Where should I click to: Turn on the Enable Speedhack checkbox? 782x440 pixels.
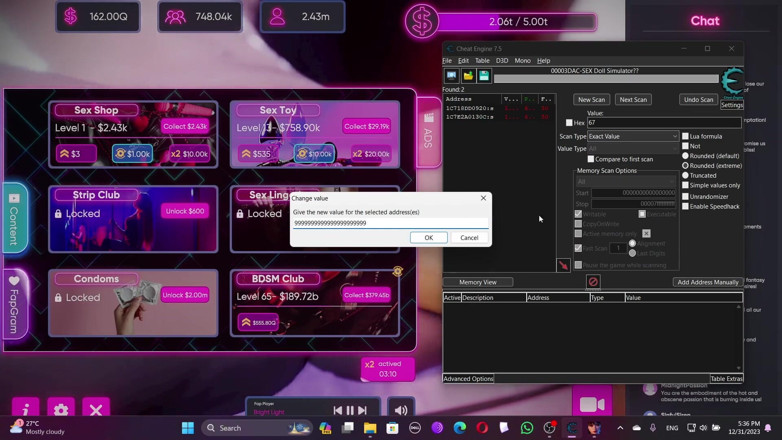tap(685, 207)
